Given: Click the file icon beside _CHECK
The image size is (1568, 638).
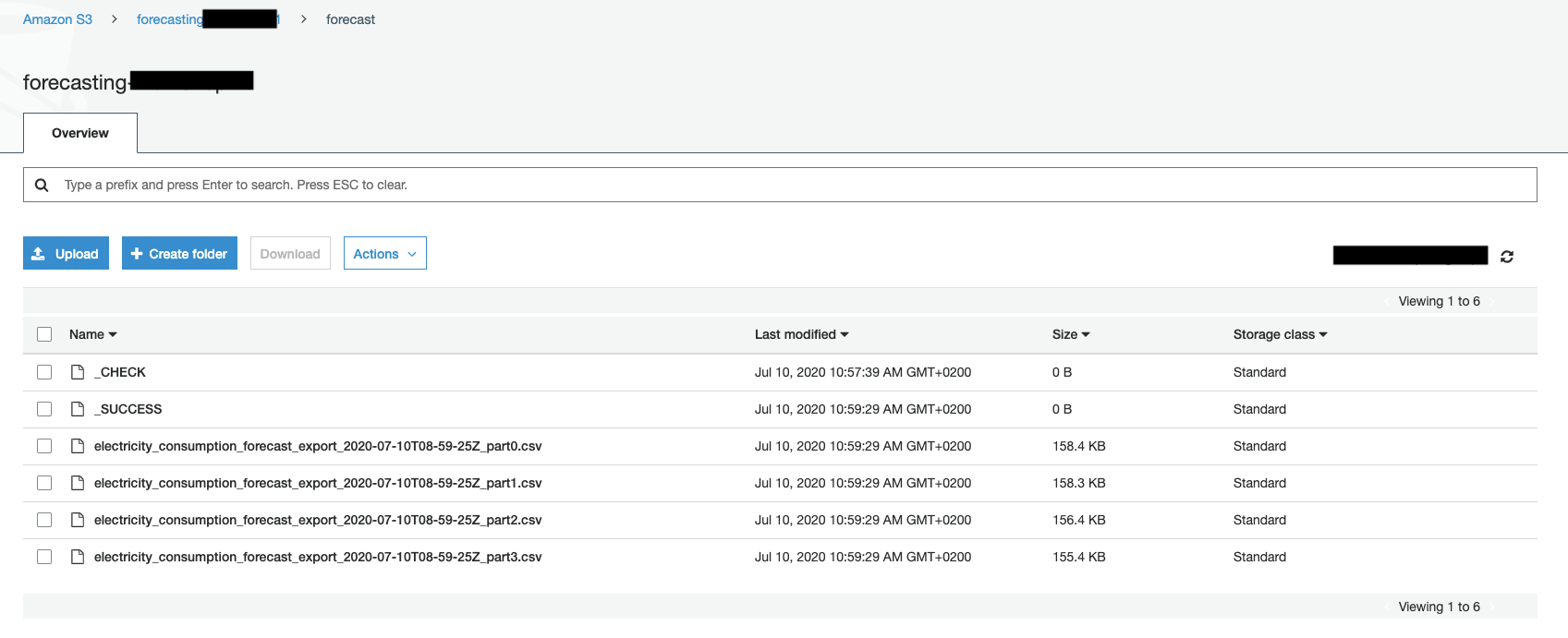Looking at the screenshot, I should 79,372.
